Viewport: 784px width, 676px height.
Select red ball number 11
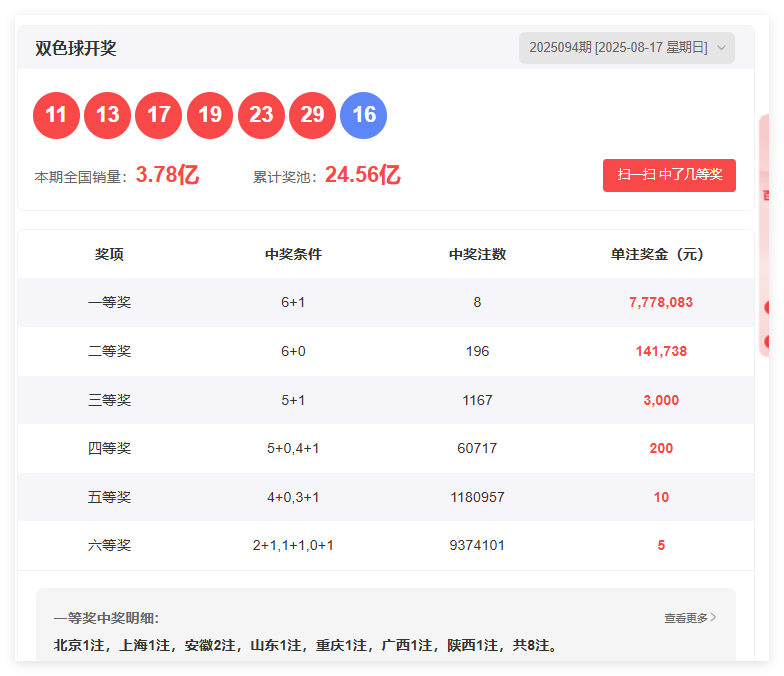(56, 115)
